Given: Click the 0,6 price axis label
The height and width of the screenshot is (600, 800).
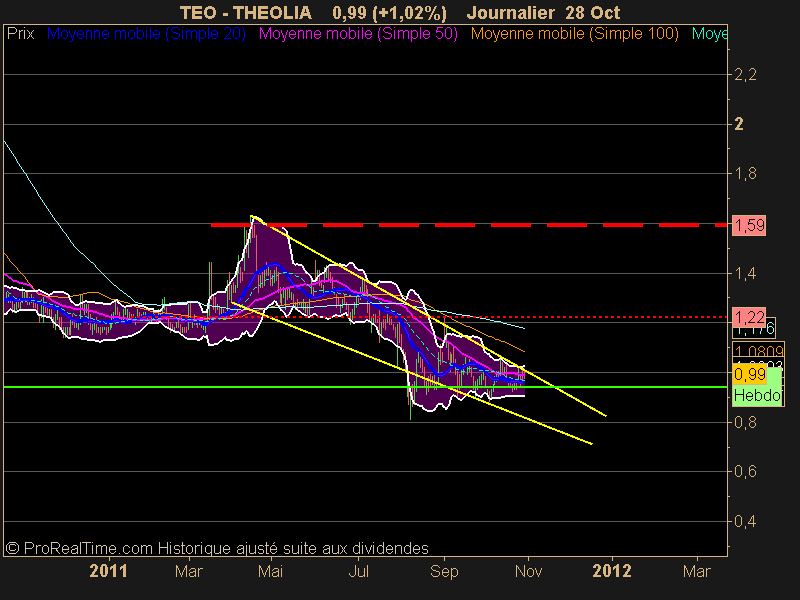Looking at the screenshot, I should pyautogui.click(x=745, y=471).
